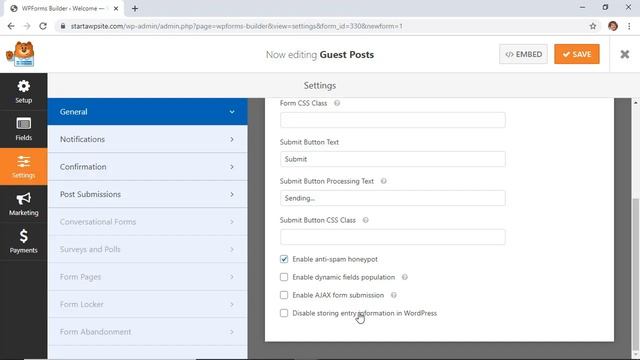The width and height of the screenshot is (640, 360).
Task: Expand the Form Pages chevron
Action: point(232,277)
